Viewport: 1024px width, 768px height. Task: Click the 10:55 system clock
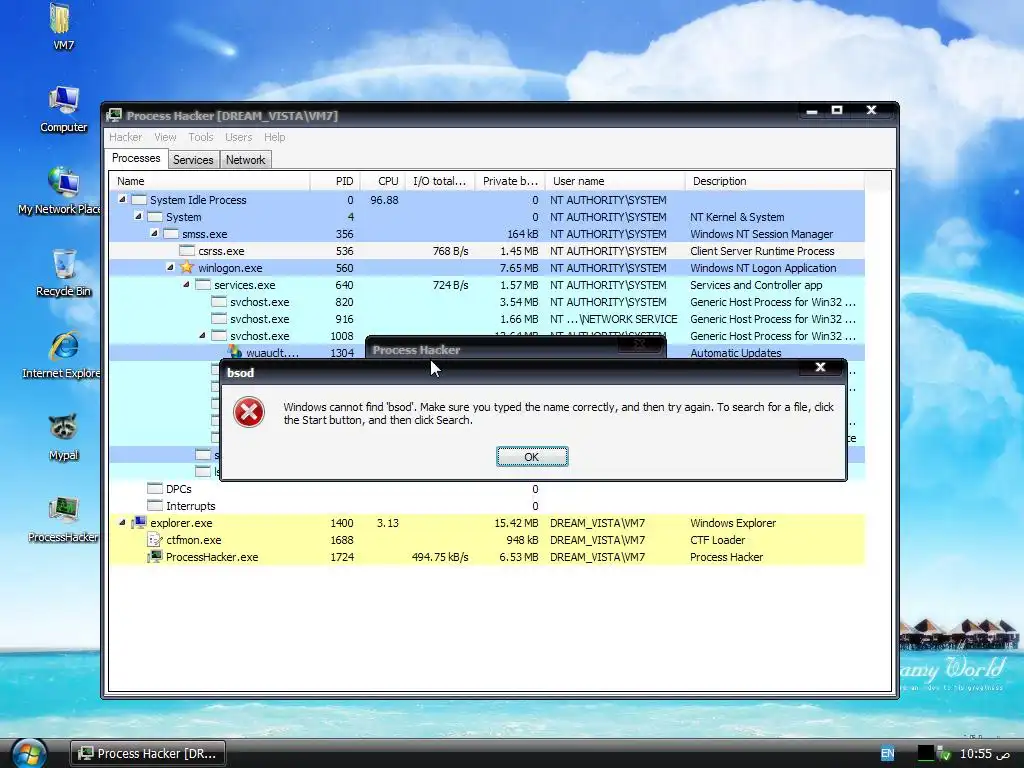(985, 754)
